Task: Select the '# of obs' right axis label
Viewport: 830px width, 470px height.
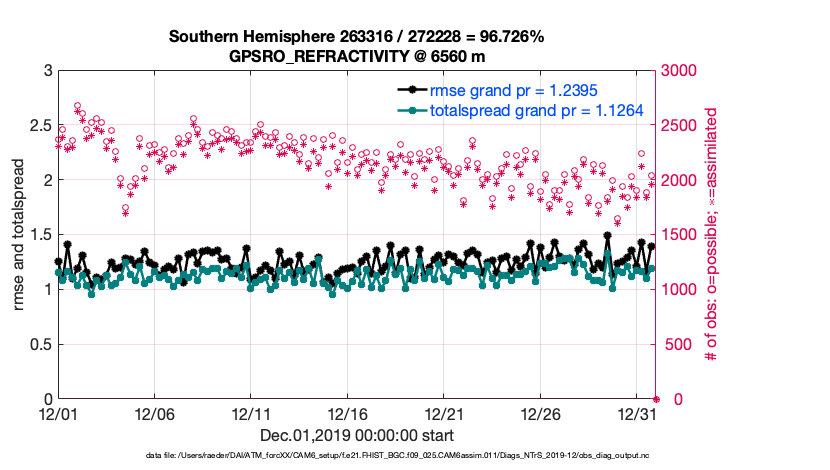Action: click(712, 234)
